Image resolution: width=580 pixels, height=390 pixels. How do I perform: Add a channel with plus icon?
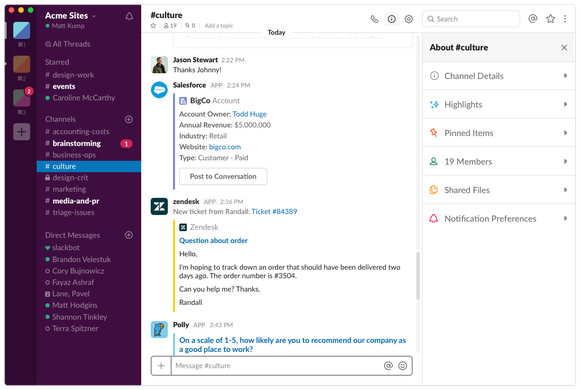pos(129,119)
